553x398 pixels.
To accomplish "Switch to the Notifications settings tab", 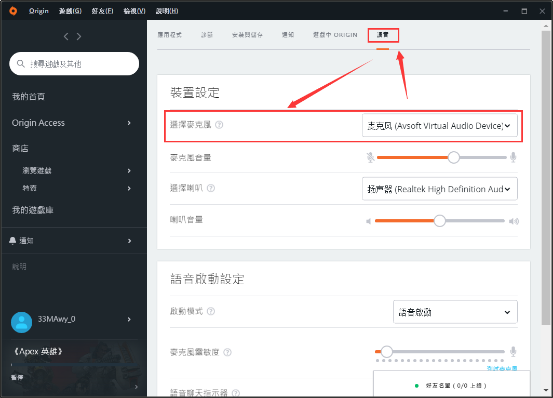I will 288,35.
